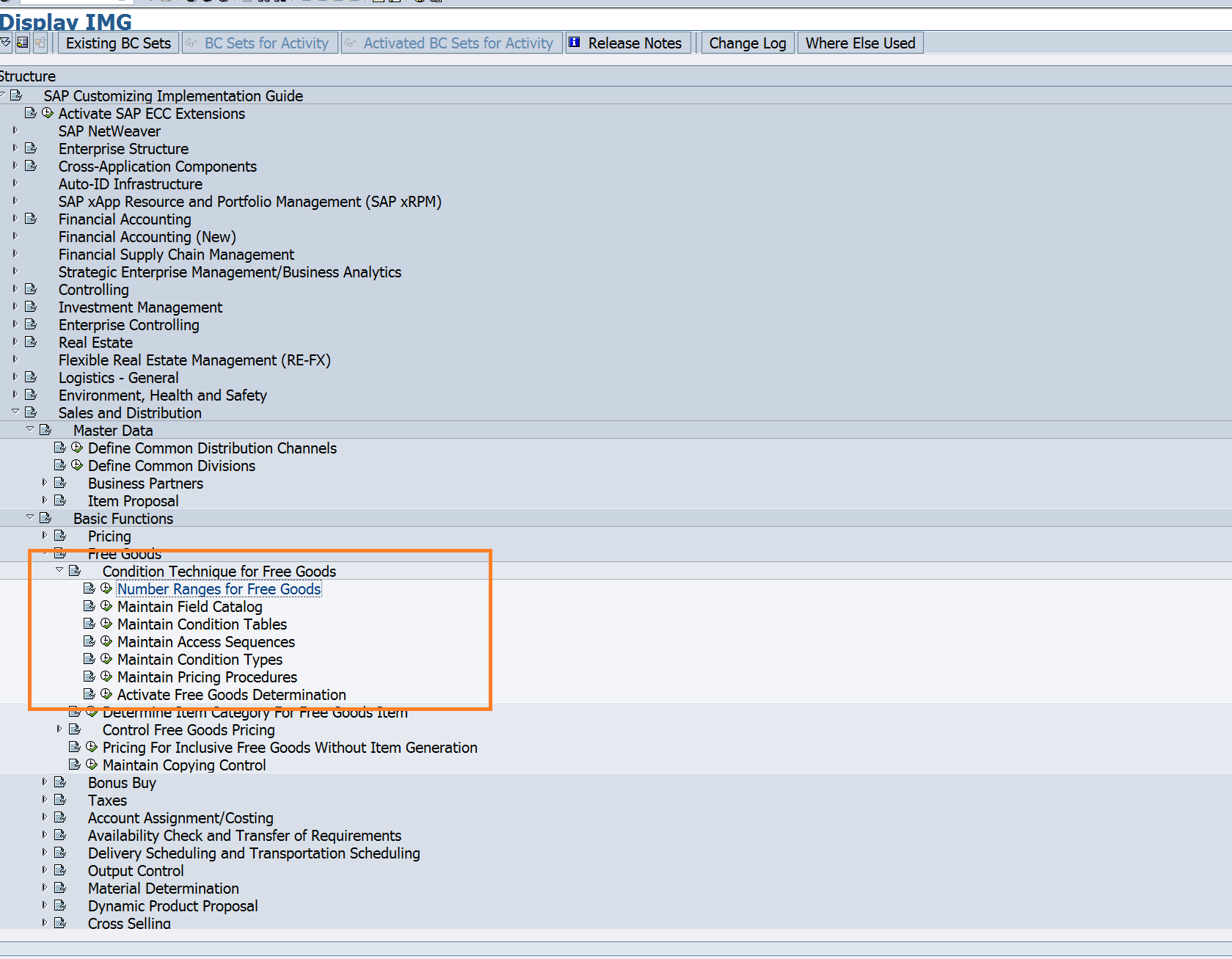
Task: Select Material Determination tree row
Action: (163, 889)
